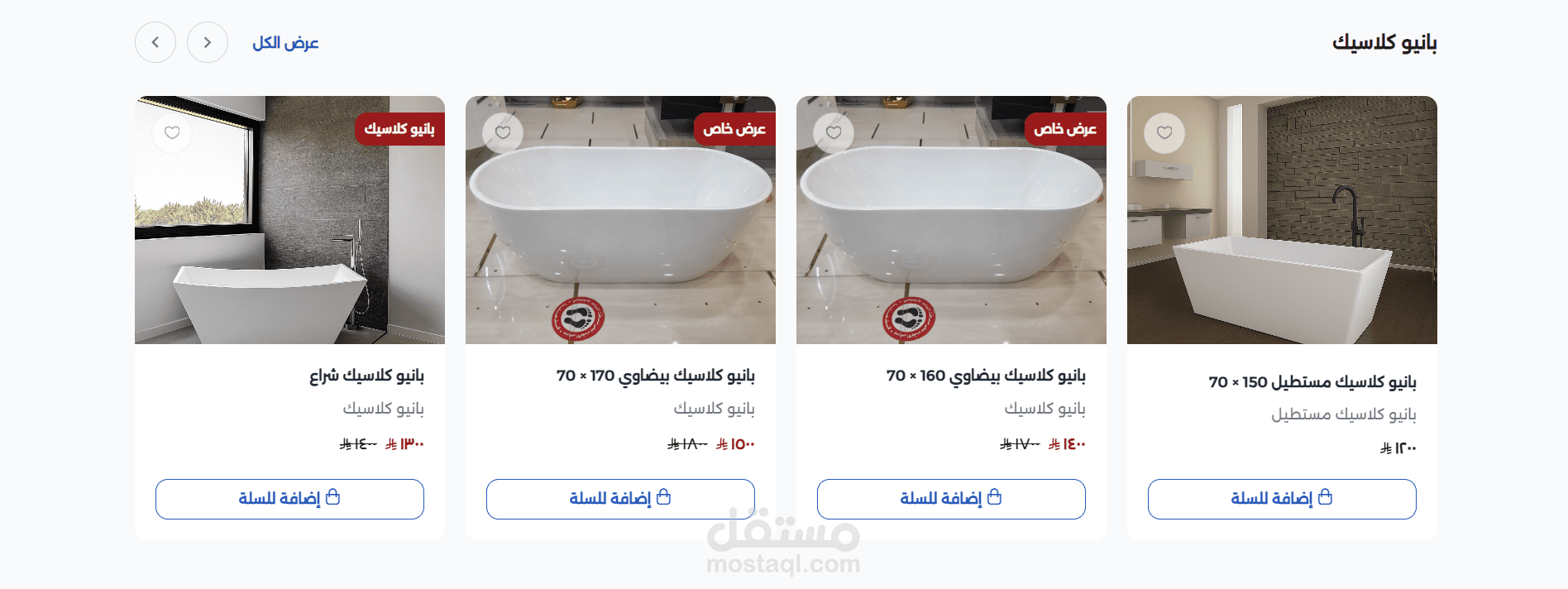
Task: Add oval 160 × 70 bathtub to cart
Action: point(951,499)
